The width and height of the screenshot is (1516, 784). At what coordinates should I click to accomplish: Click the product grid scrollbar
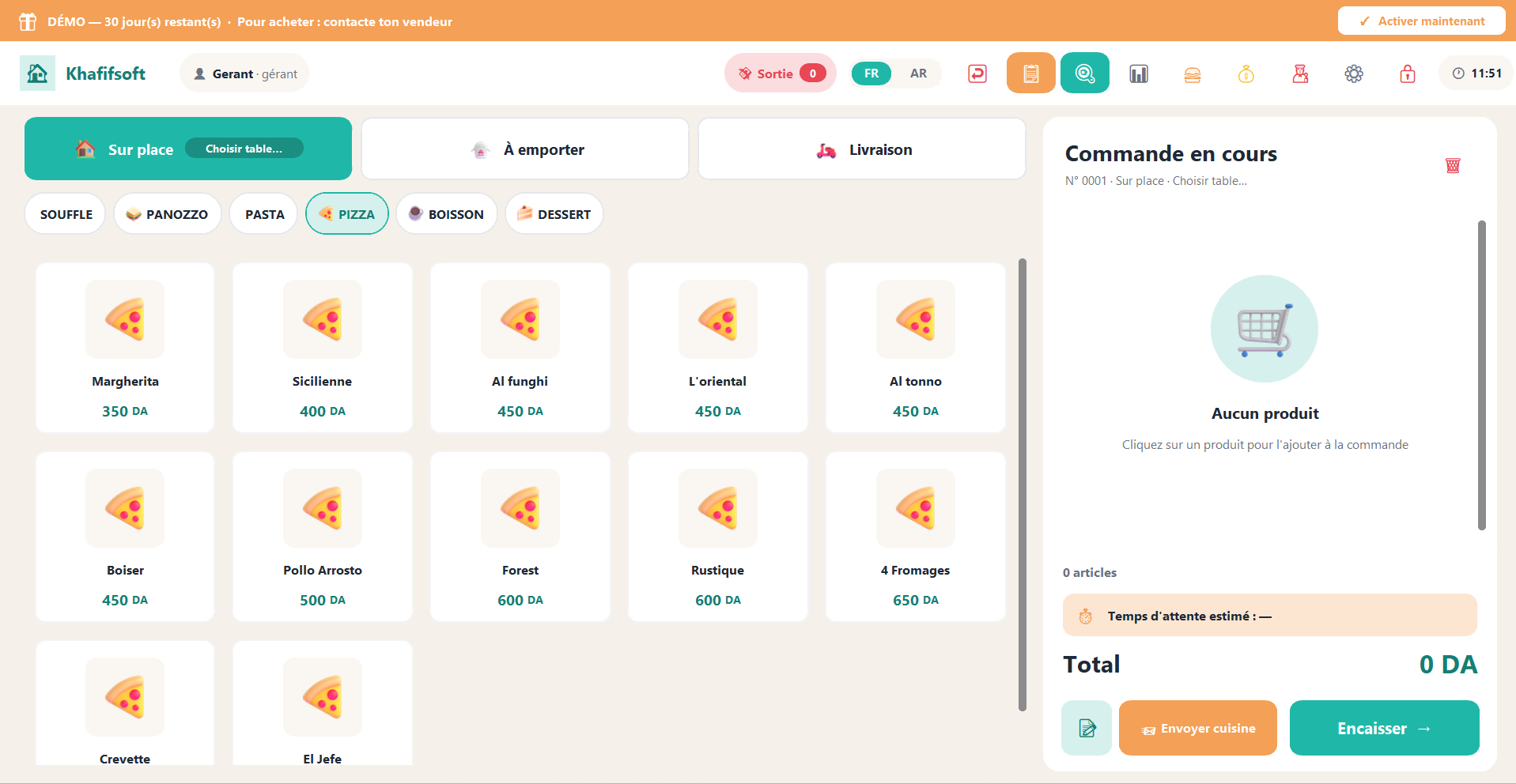click(x=1022, y=484)
